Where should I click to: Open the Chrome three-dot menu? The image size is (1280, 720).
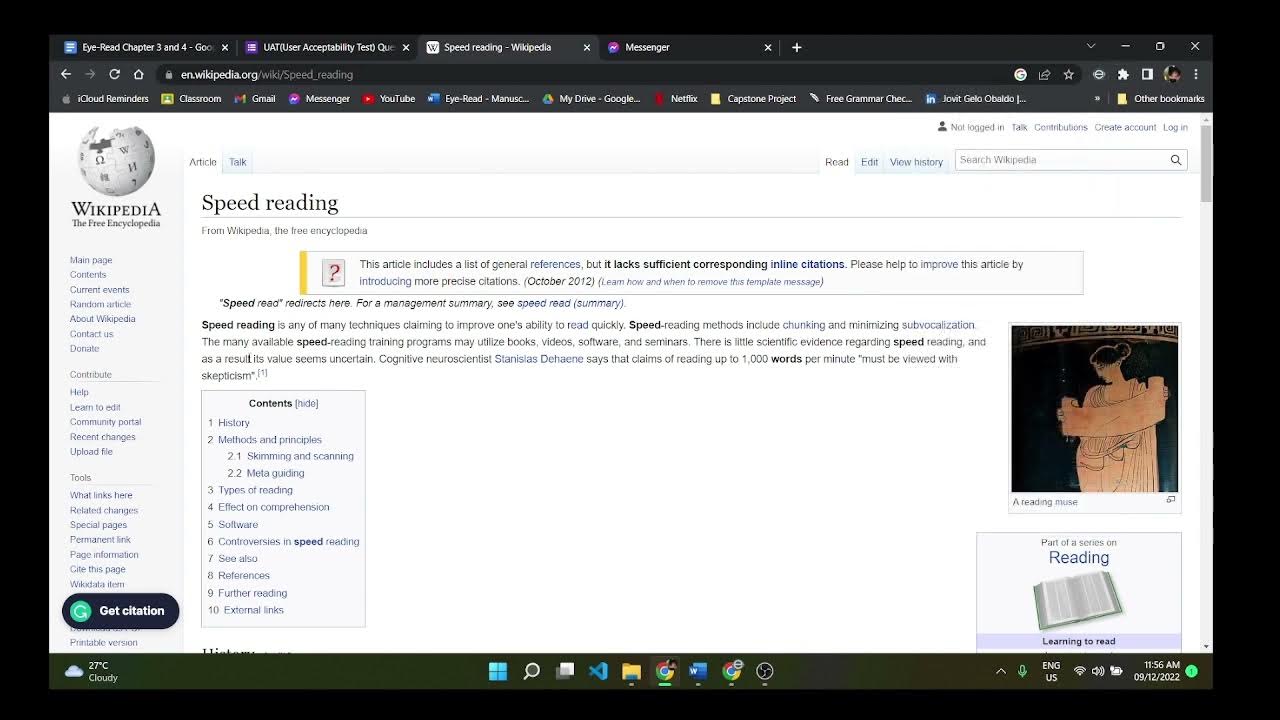click(x=1195, y=74)
